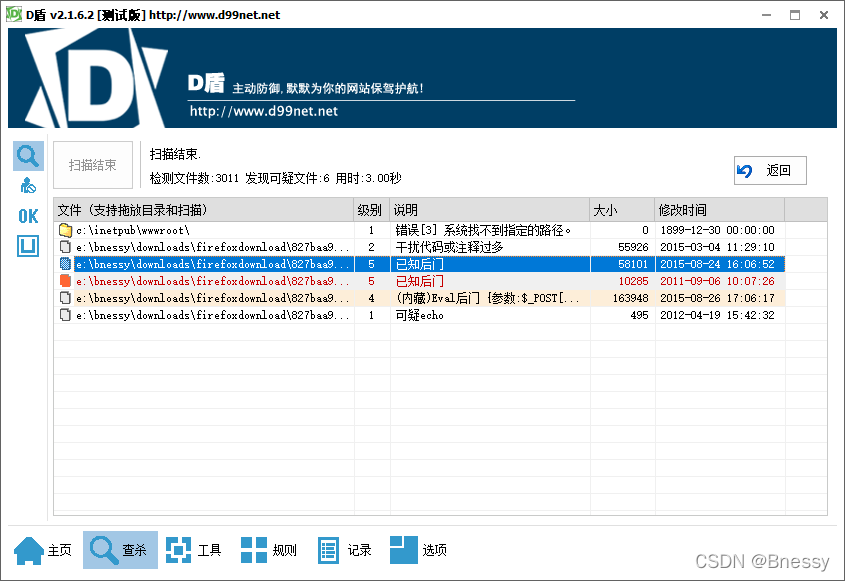
Task: Maximize the D盾 window
Action: (795, 15)
